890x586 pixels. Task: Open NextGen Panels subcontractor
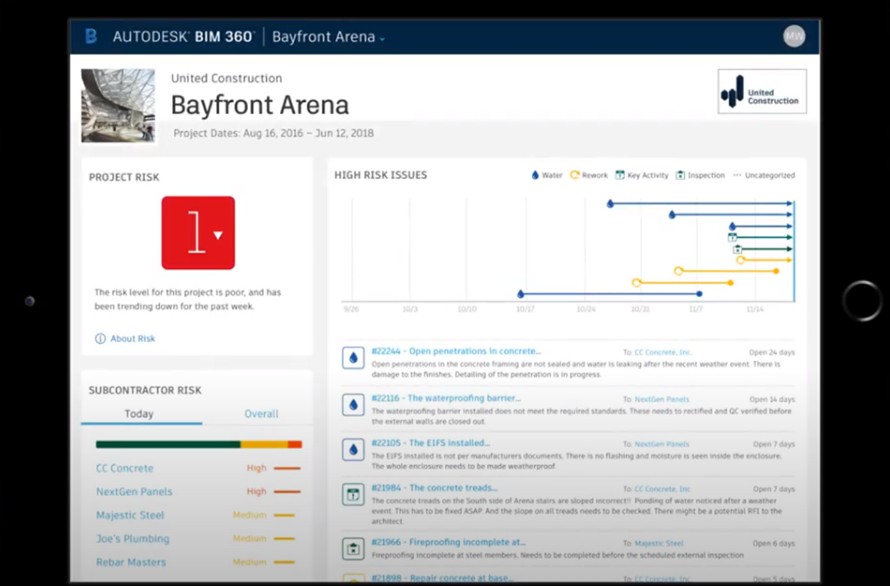pos(134,492)
